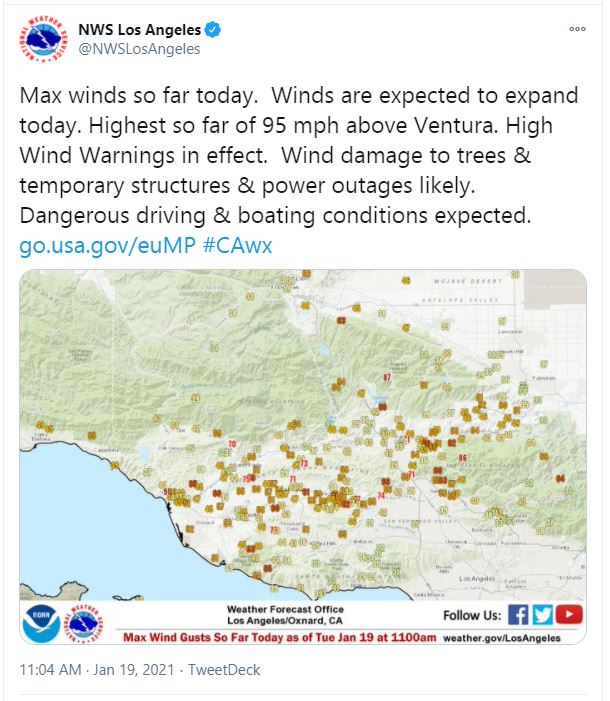Open the wind gust map image
This screenshot has height=701, width=610.
[303, 456]
